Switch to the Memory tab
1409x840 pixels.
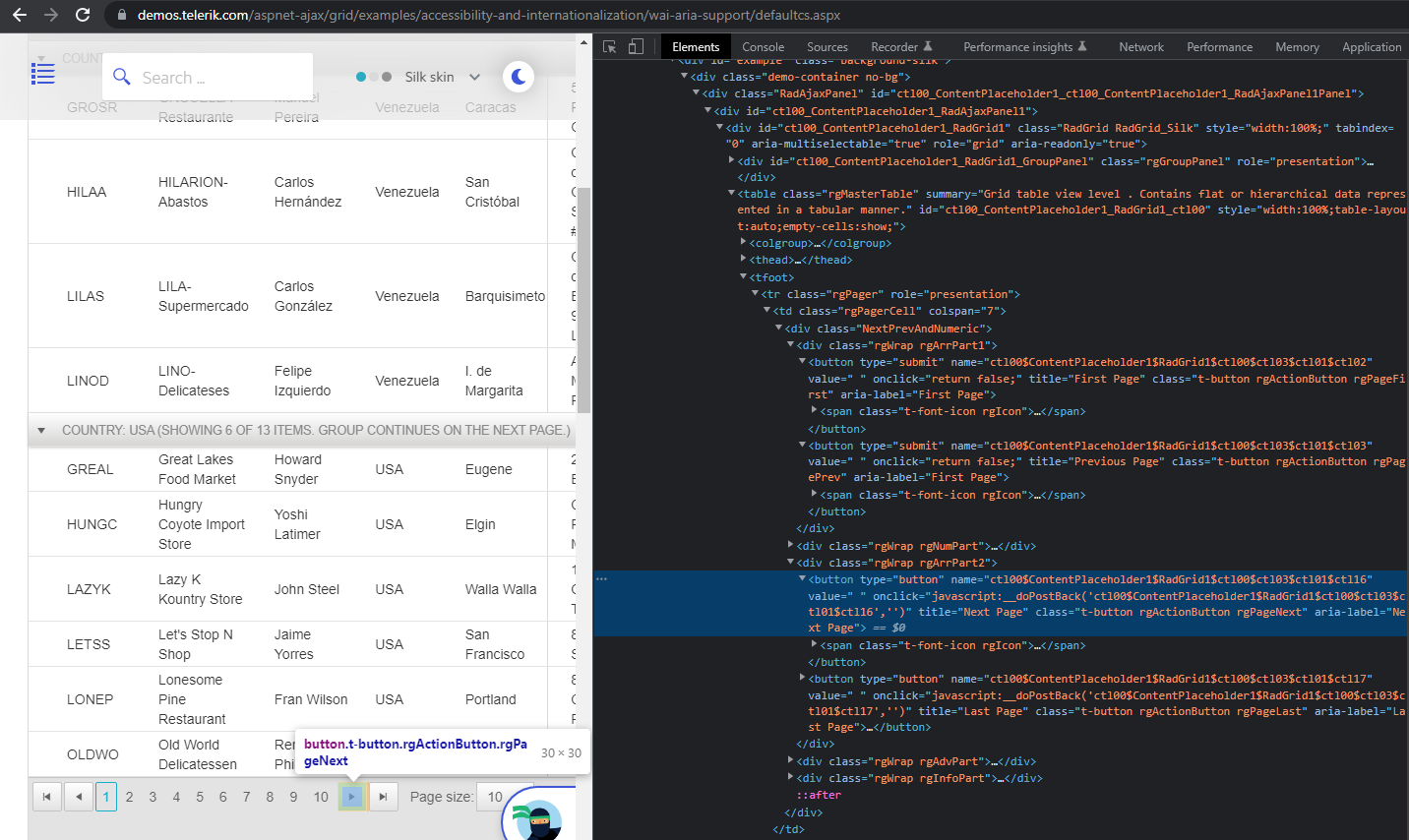pos(1298,47)
